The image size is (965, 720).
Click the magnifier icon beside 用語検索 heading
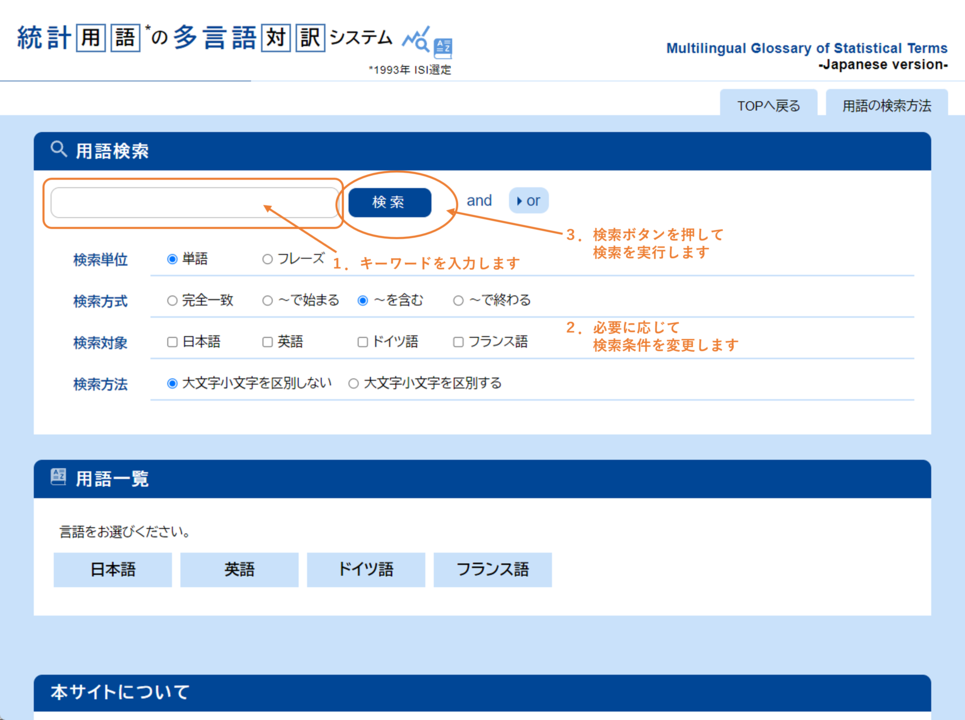point(59,150)
